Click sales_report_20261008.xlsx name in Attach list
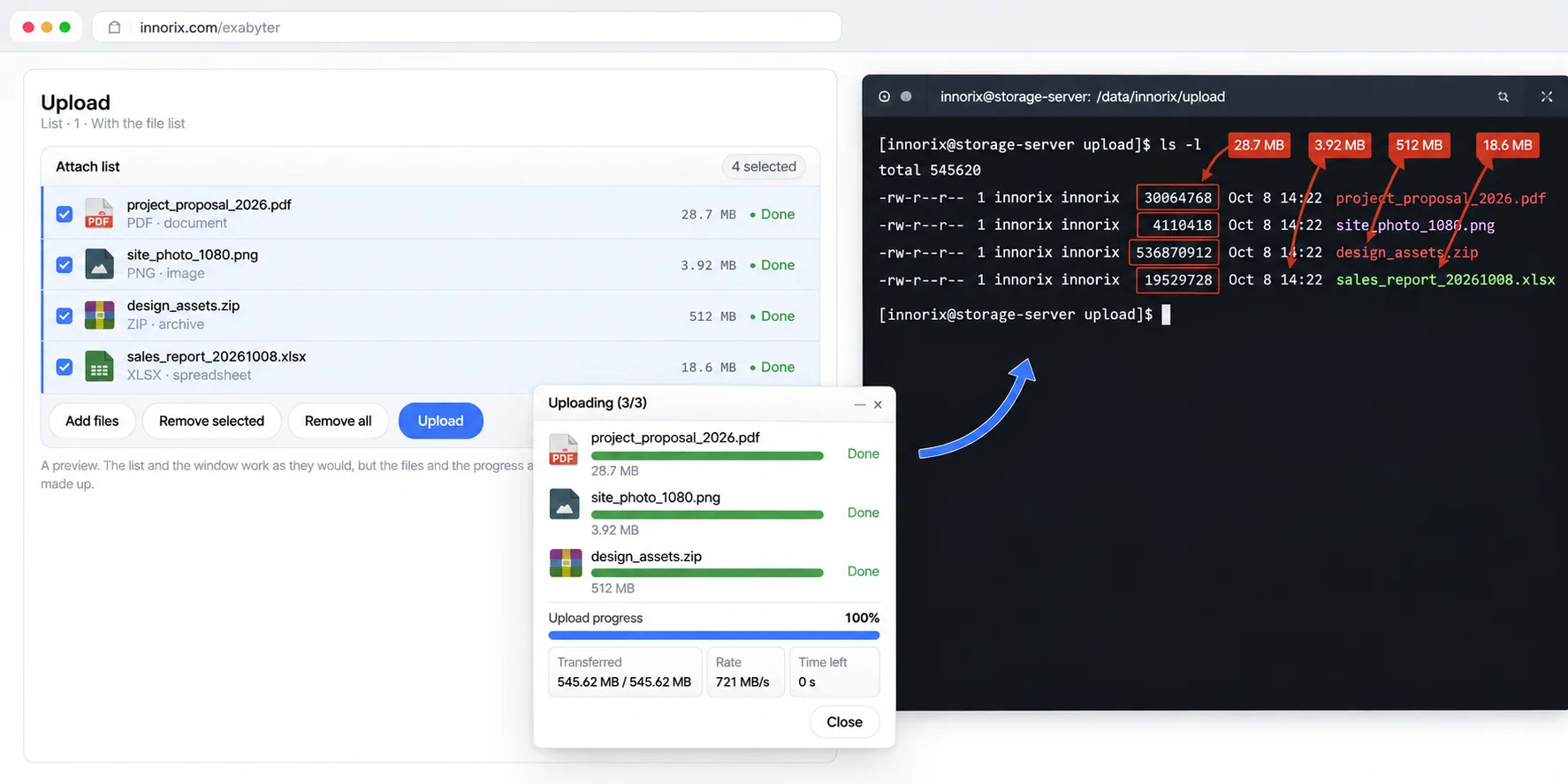 216,356
